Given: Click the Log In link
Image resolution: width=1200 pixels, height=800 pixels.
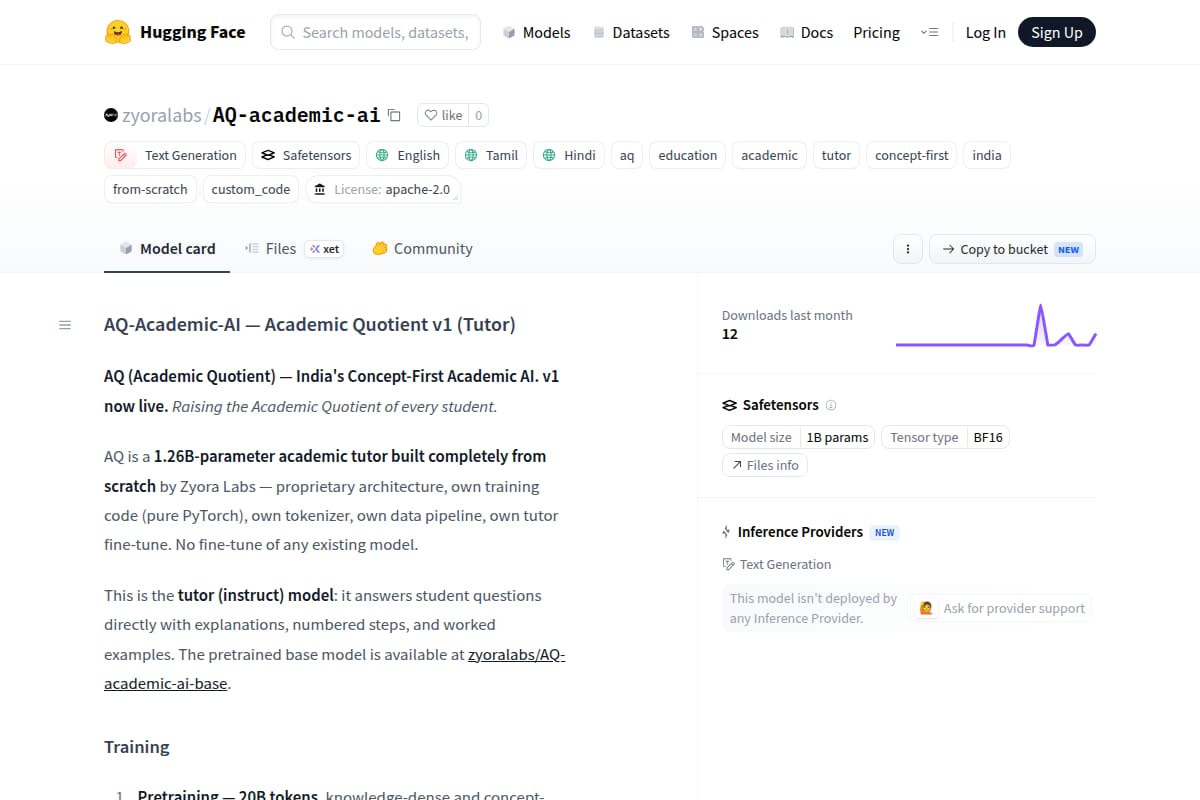Looking at the screenshot, I should 985,33.
